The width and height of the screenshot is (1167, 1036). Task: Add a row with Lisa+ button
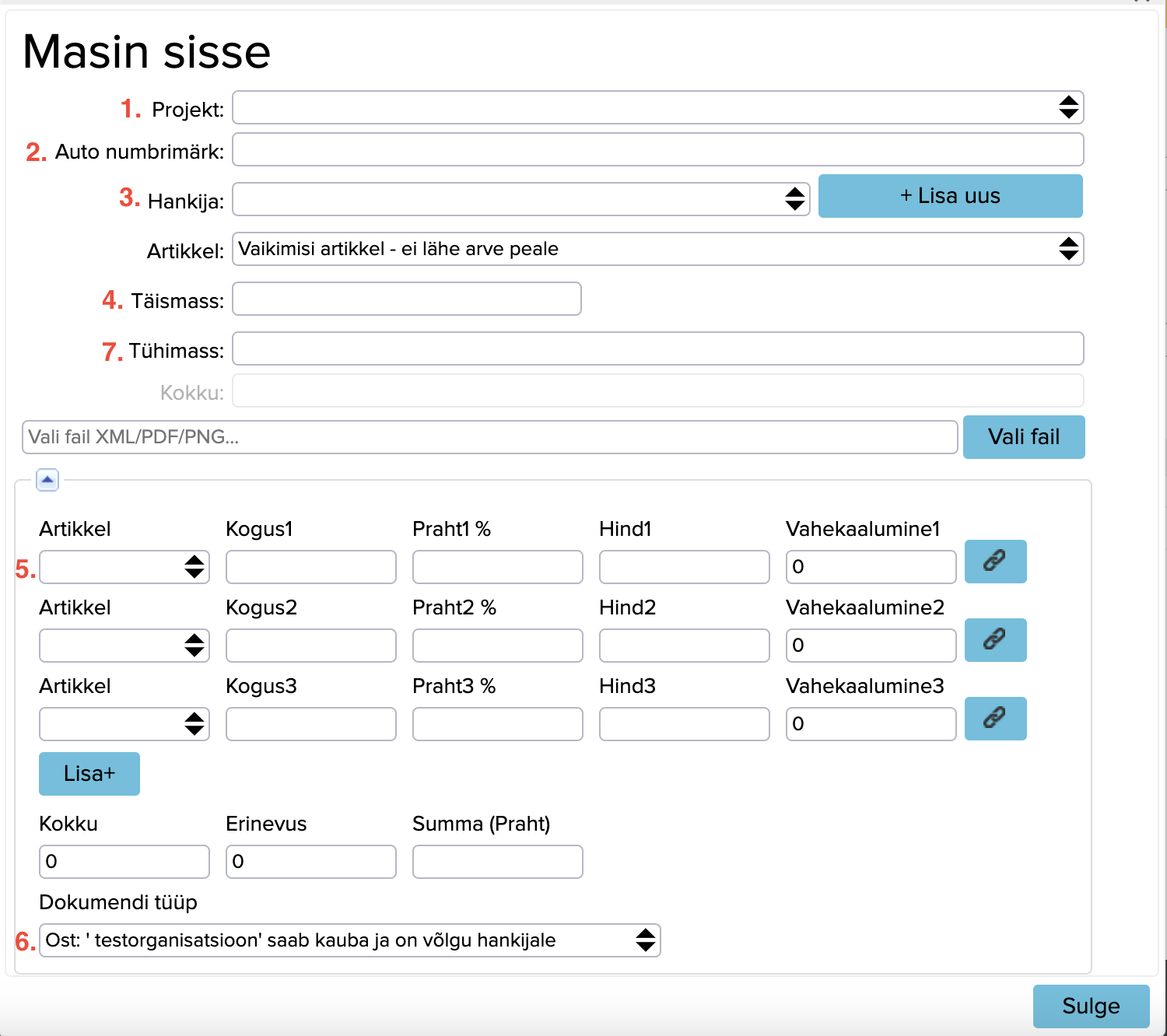pyautogui.click(x=89, y=774)
